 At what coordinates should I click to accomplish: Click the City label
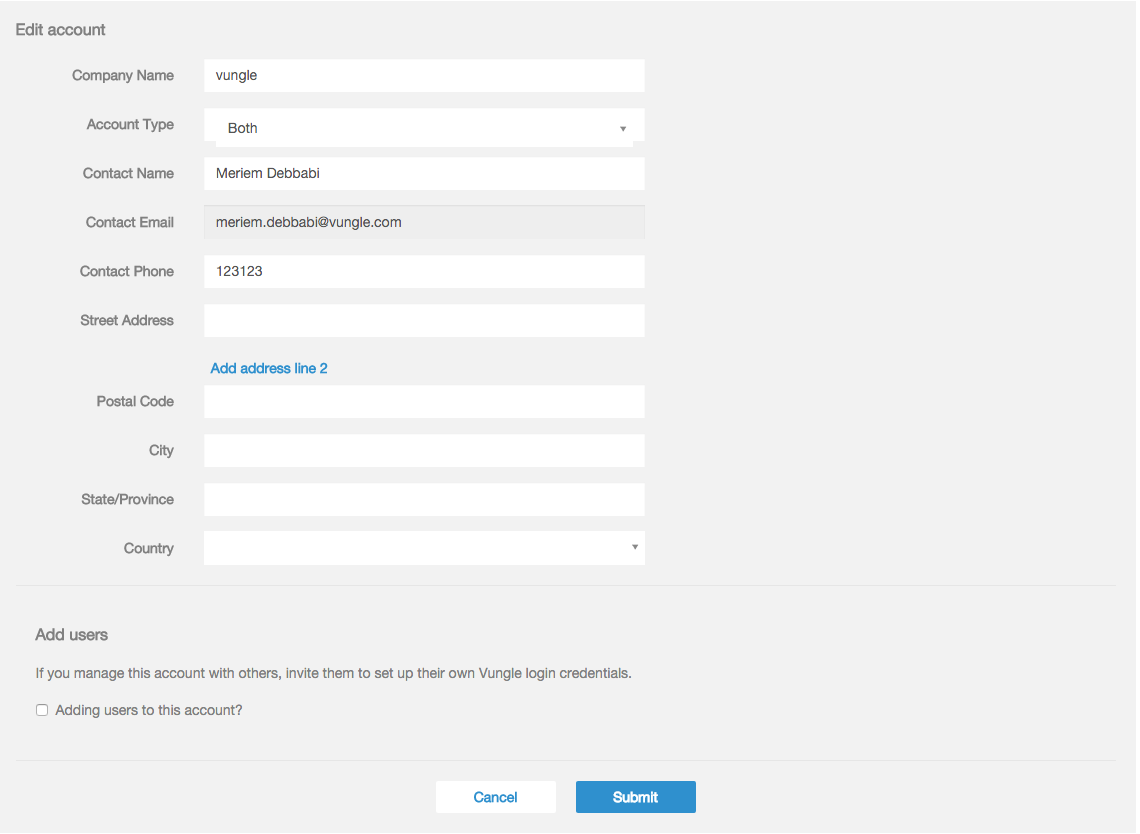(x=161, y=451)
